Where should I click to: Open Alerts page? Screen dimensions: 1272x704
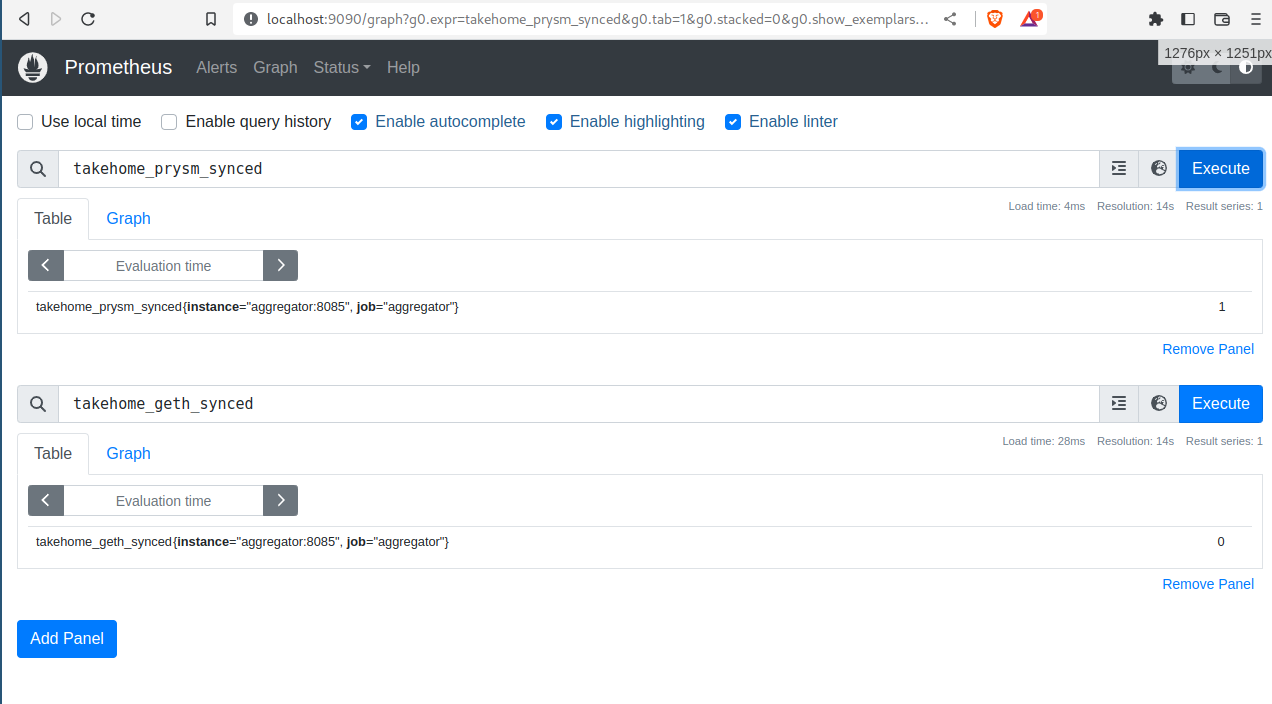click(x=216, y=67)
